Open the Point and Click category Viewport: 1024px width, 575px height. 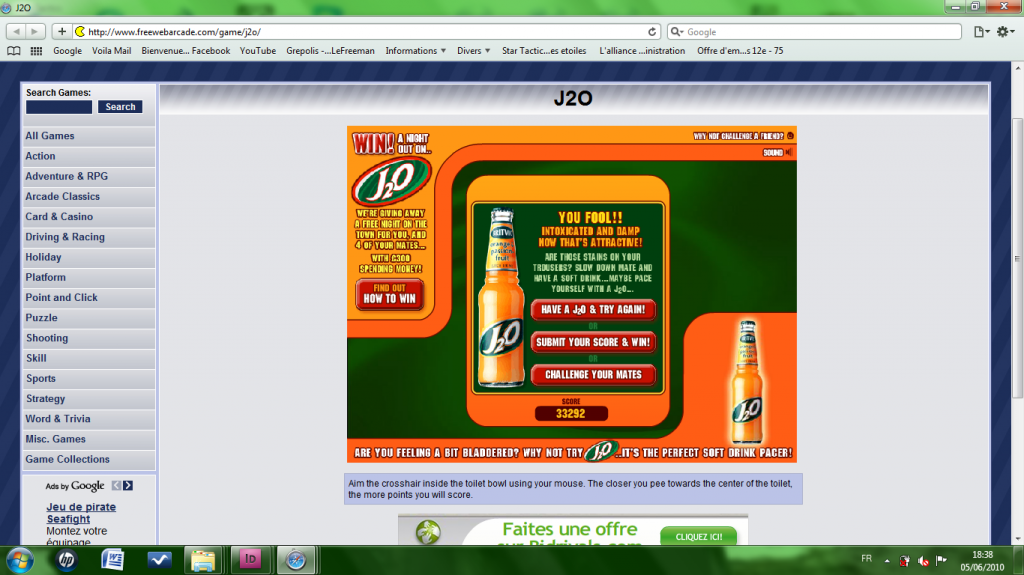coord(89,298)
